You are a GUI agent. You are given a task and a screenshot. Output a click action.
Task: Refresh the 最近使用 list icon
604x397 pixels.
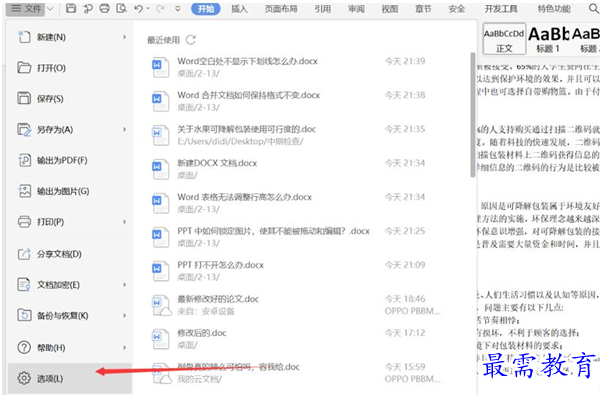191,39
